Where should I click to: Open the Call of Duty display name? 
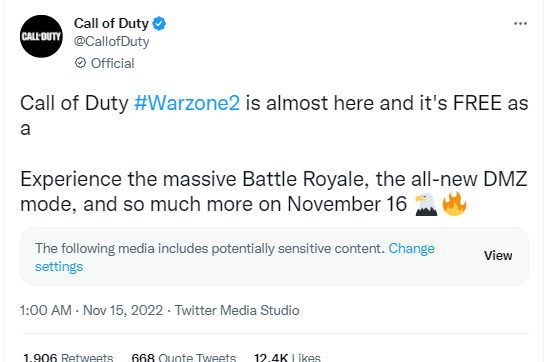coord(111,24)
